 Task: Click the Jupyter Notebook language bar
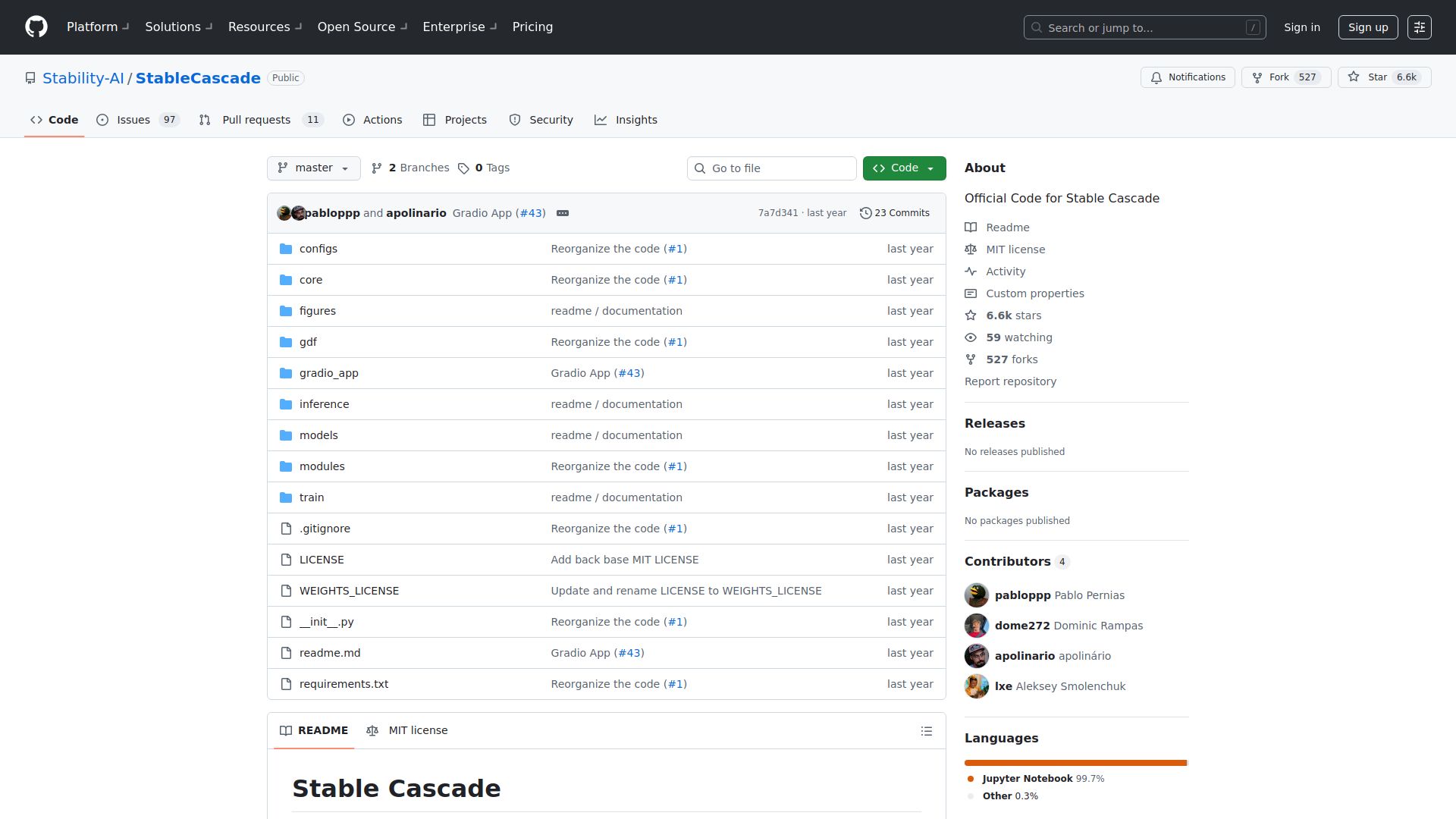click(x=1075, y=762)
